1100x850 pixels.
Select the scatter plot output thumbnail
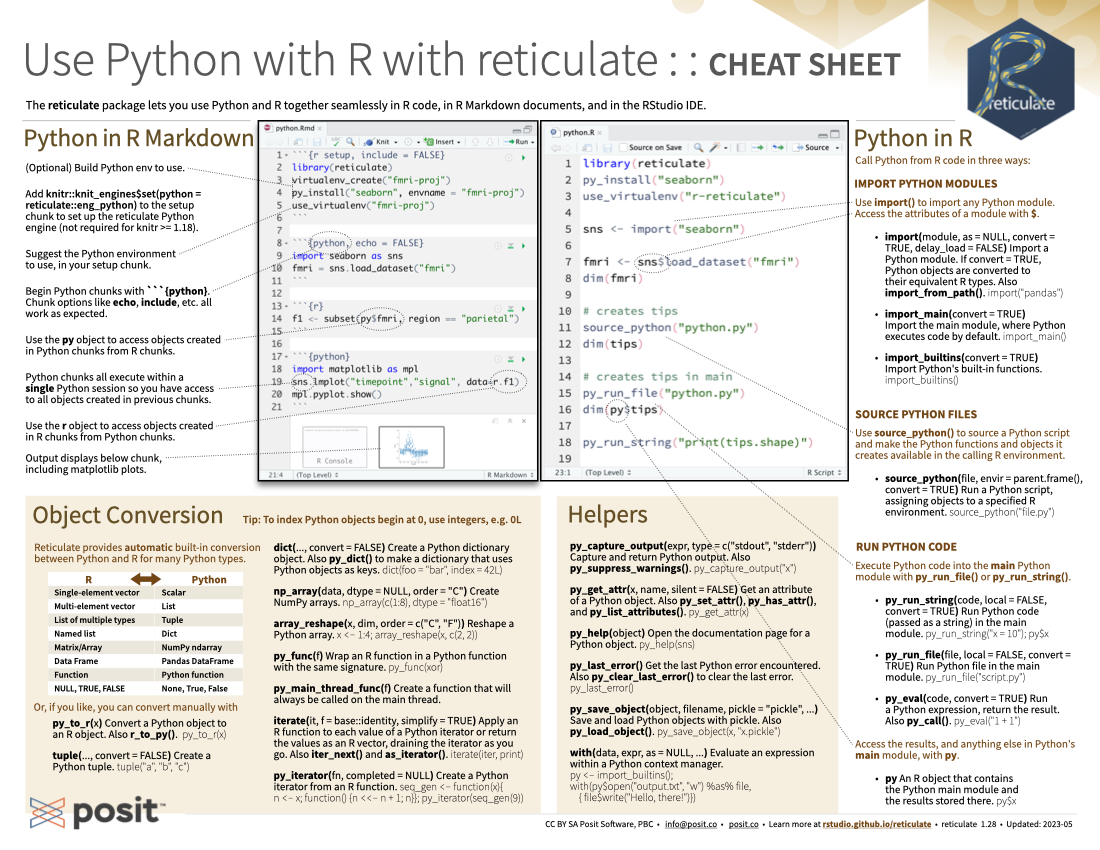tap(412, 447)
